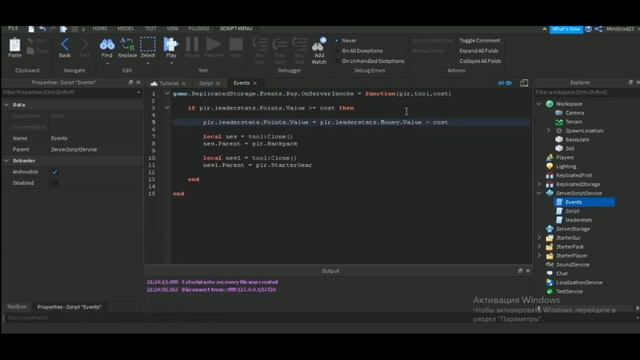This screenshot has width=640, height=360.
Task: Expand the StarterGui node
Action: point(540,238)
